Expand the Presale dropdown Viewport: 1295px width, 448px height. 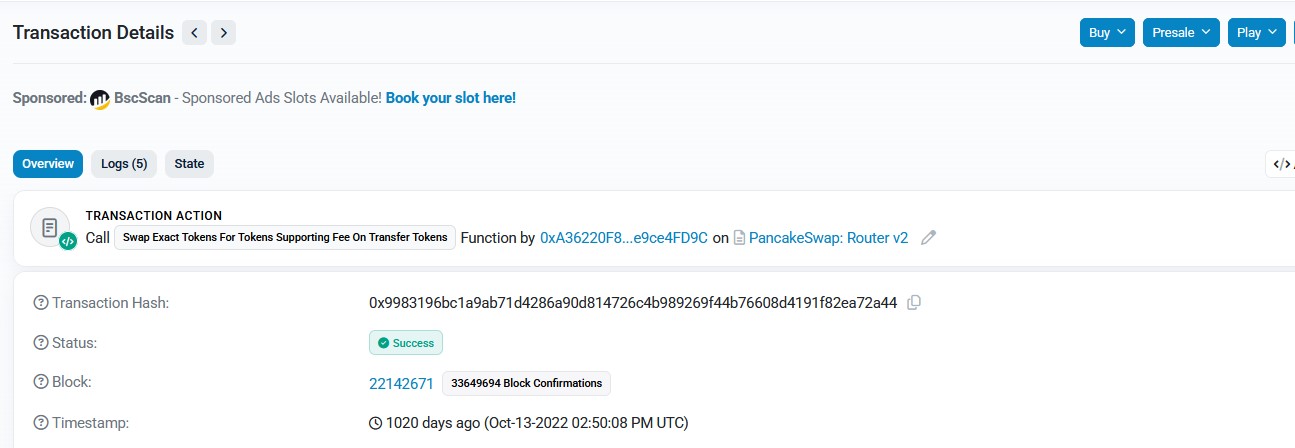click(x=1181, y=32)
